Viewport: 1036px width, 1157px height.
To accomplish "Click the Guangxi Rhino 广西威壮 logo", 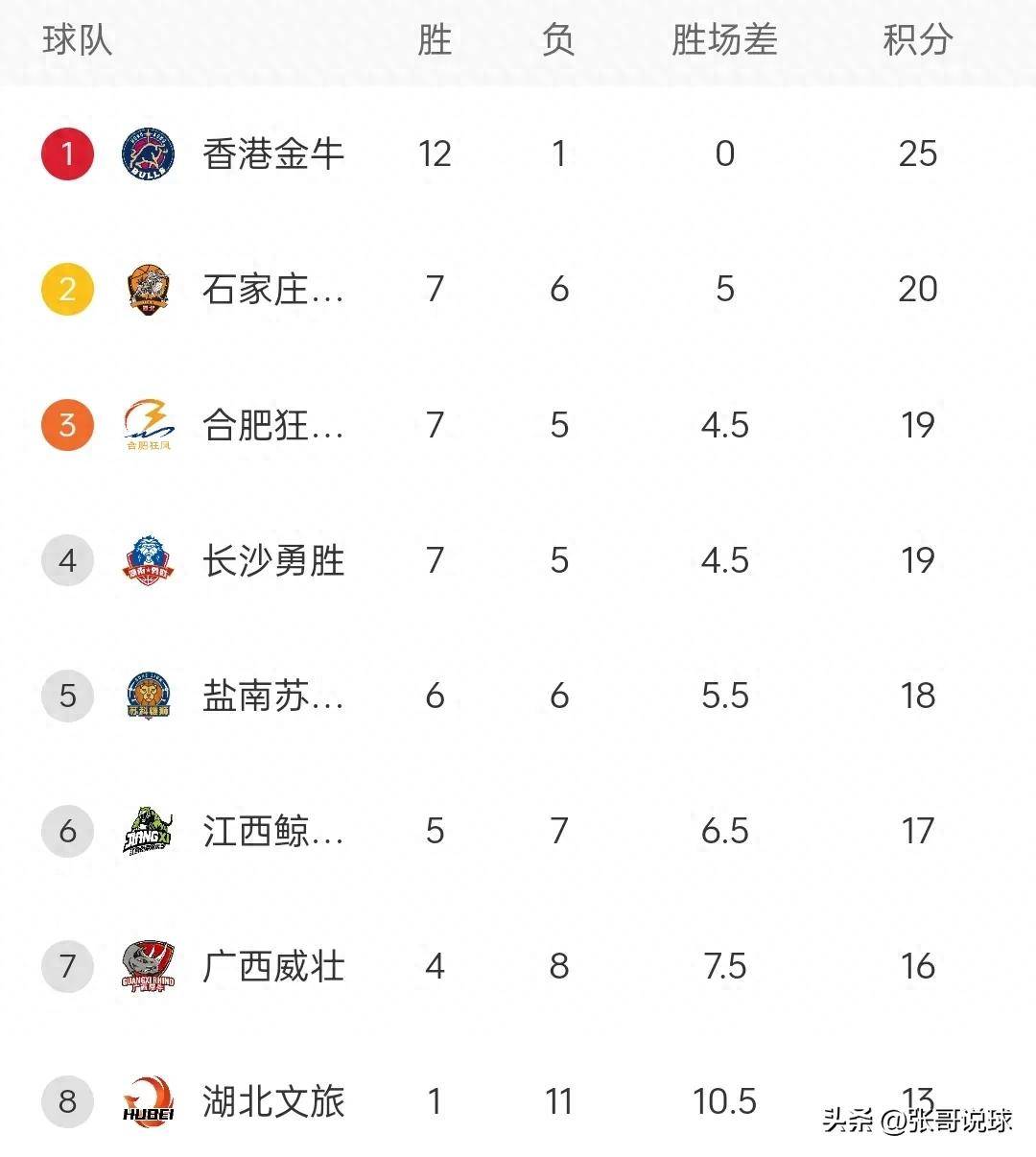I will 149,966.
